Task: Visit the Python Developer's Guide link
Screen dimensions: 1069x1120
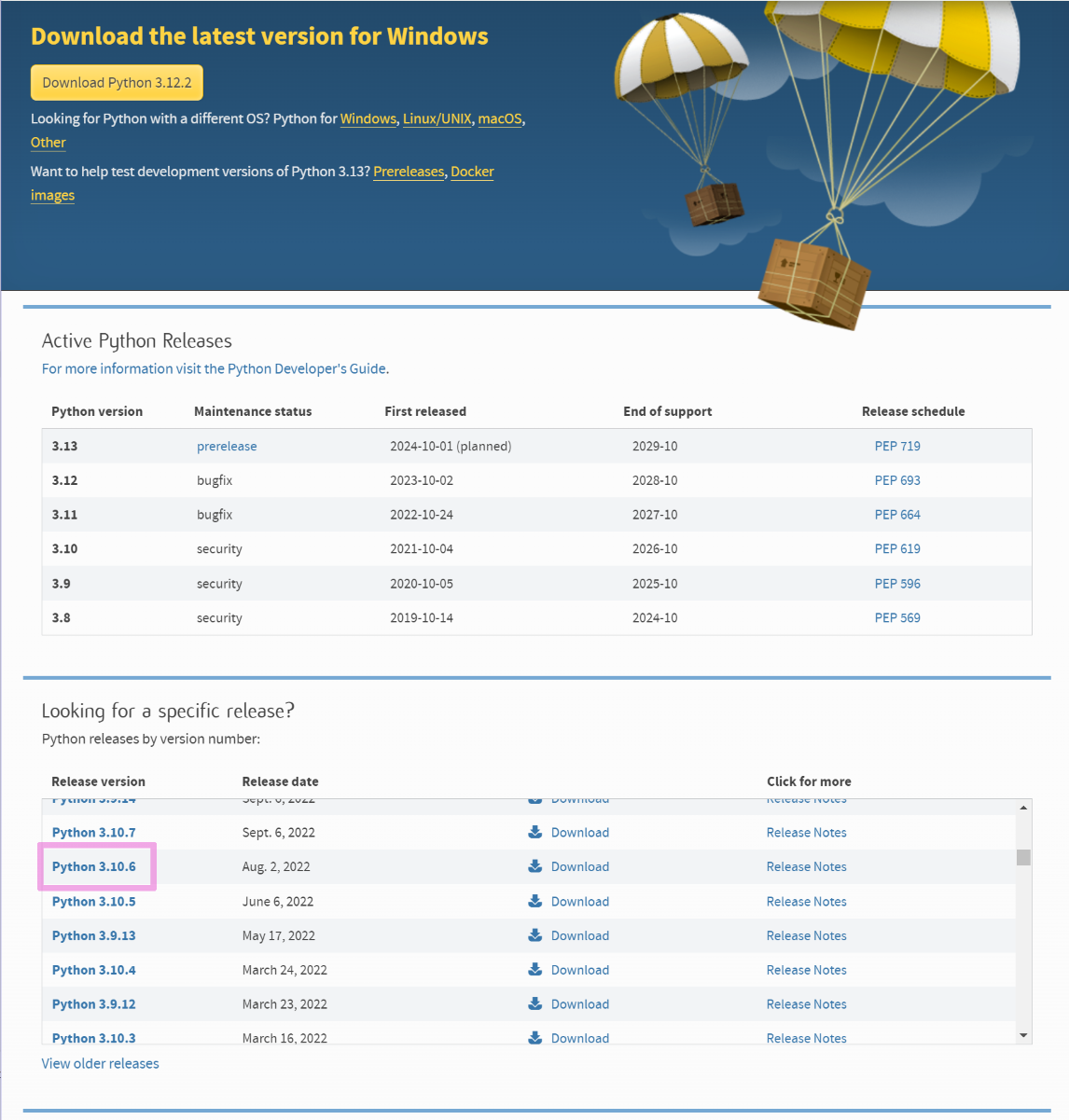Action: 215,368
